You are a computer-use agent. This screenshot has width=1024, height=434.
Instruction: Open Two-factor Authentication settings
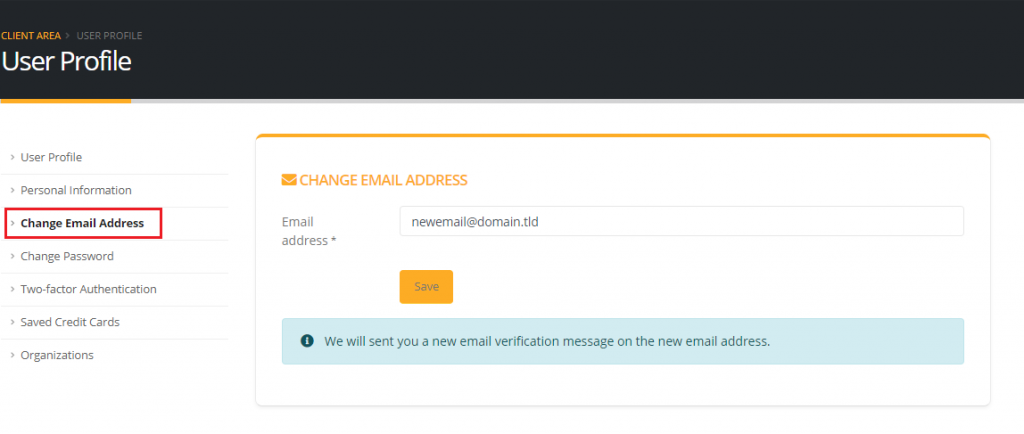(88, 289)
